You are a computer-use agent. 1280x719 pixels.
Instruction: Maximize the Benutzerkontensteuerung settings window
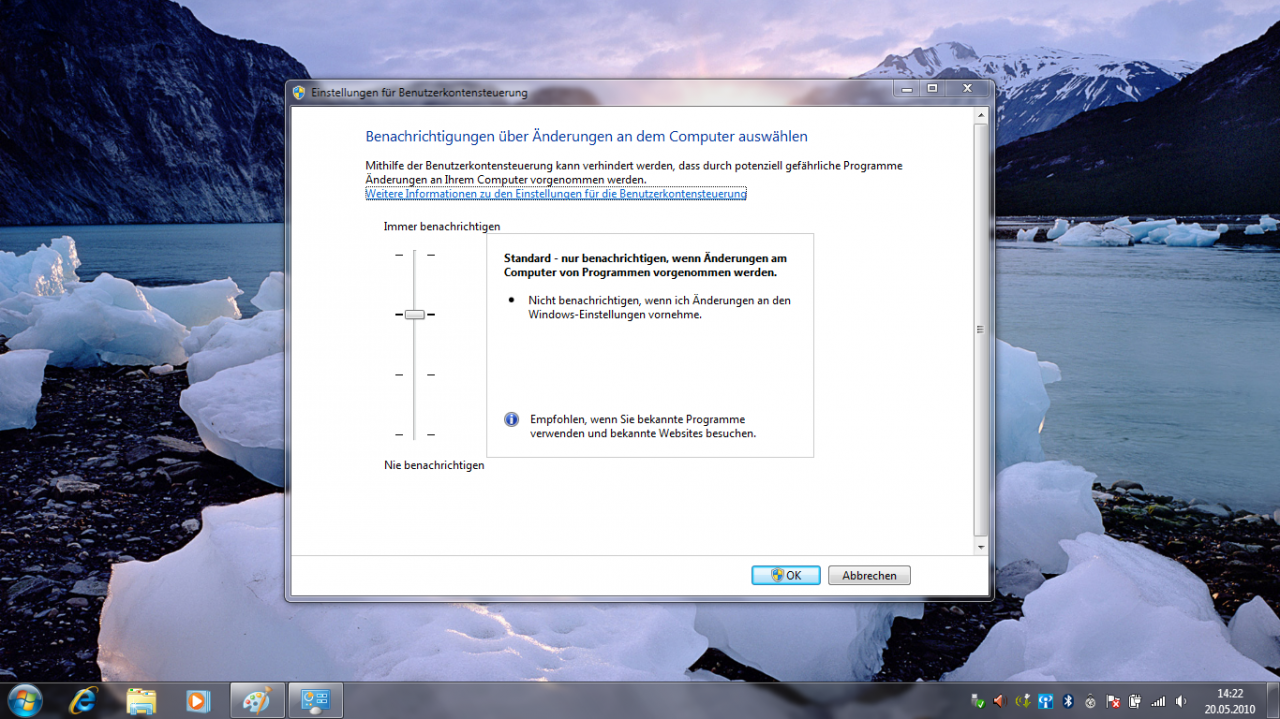click(932, 89)
